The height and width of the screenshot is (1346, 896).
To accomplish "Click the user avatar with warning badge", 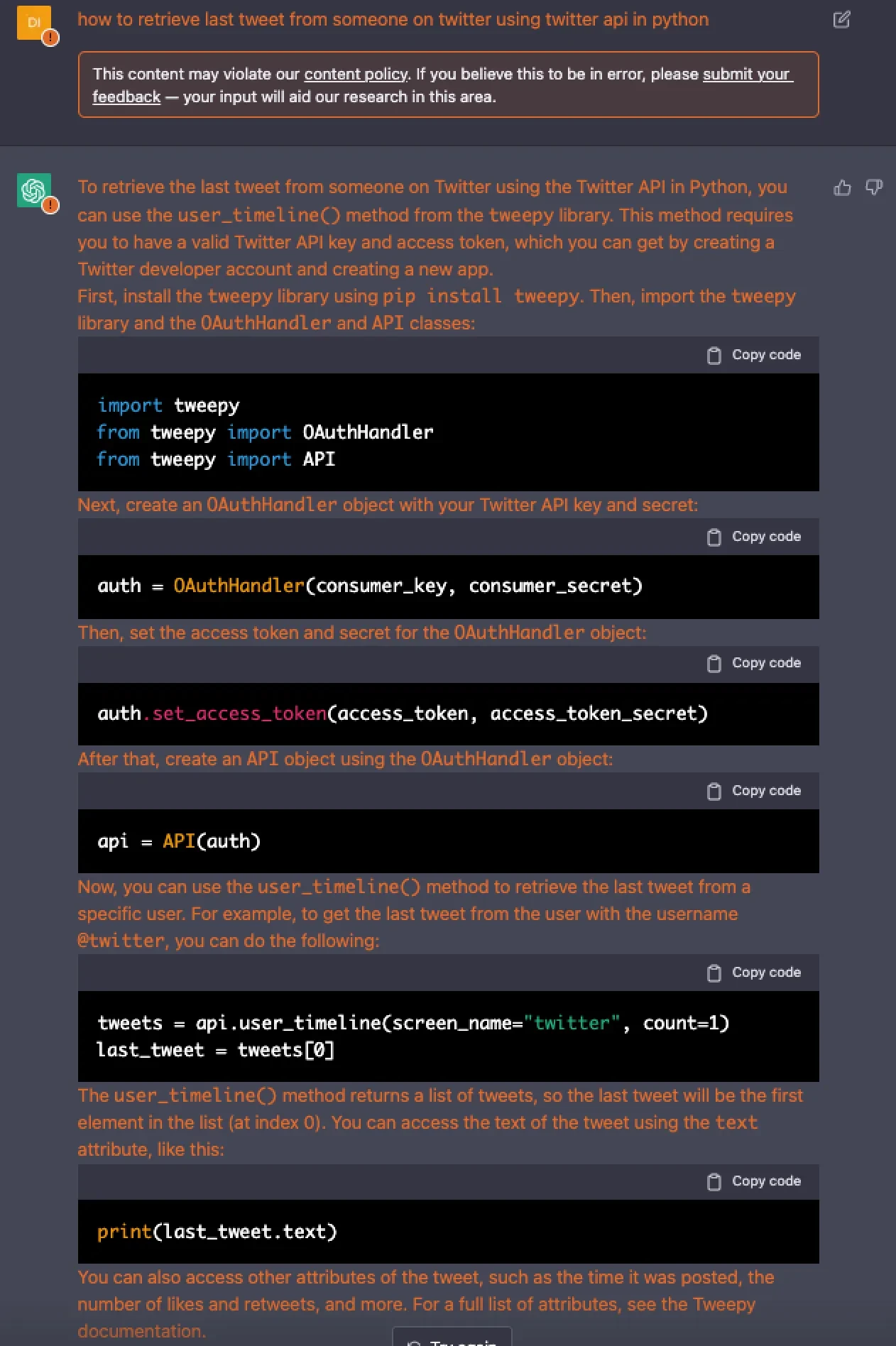I will (35, 23).
